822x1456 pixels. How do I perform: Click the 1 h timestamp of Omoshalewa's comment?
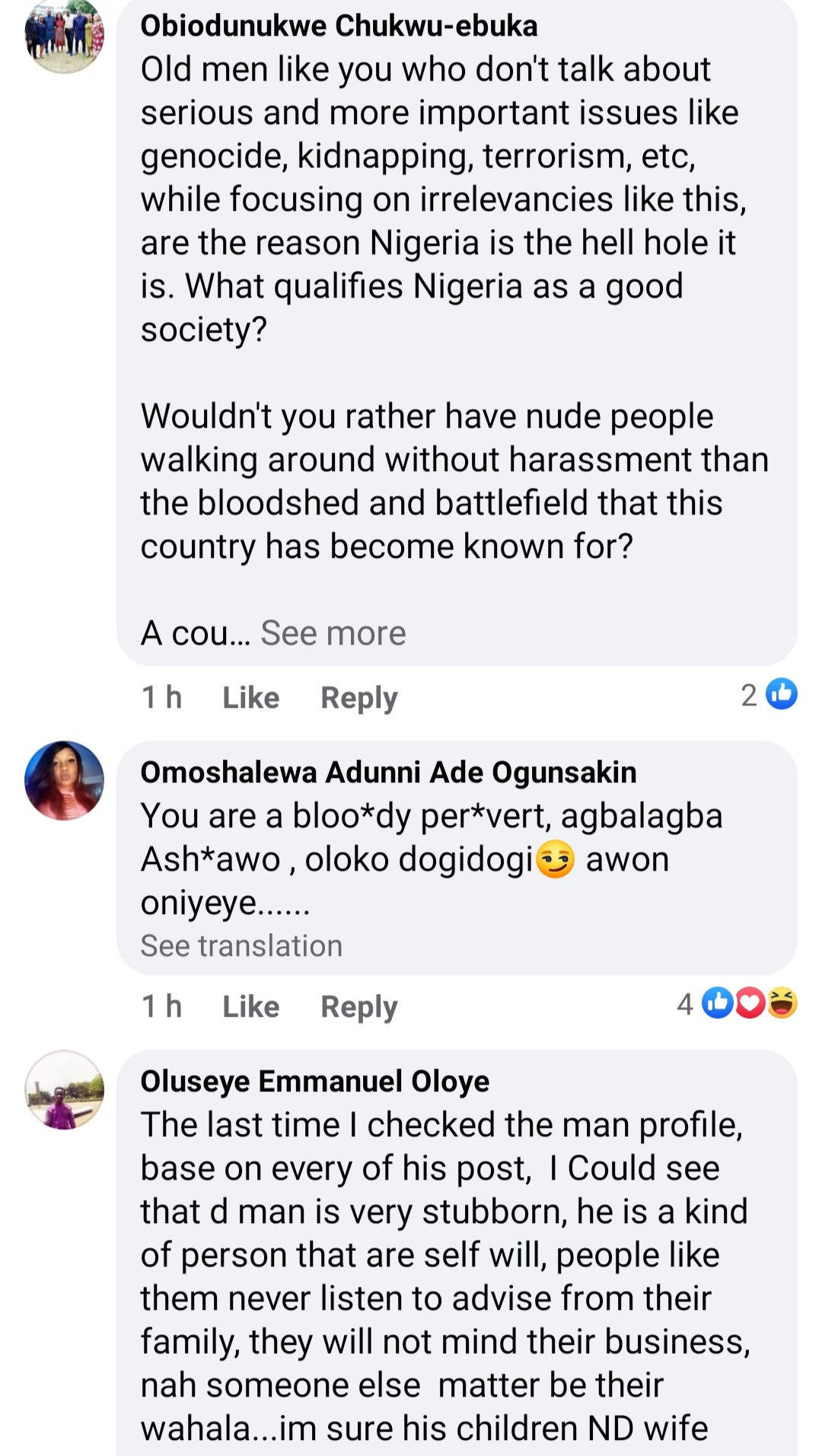pyautogui.click(x=161, y=1006)
